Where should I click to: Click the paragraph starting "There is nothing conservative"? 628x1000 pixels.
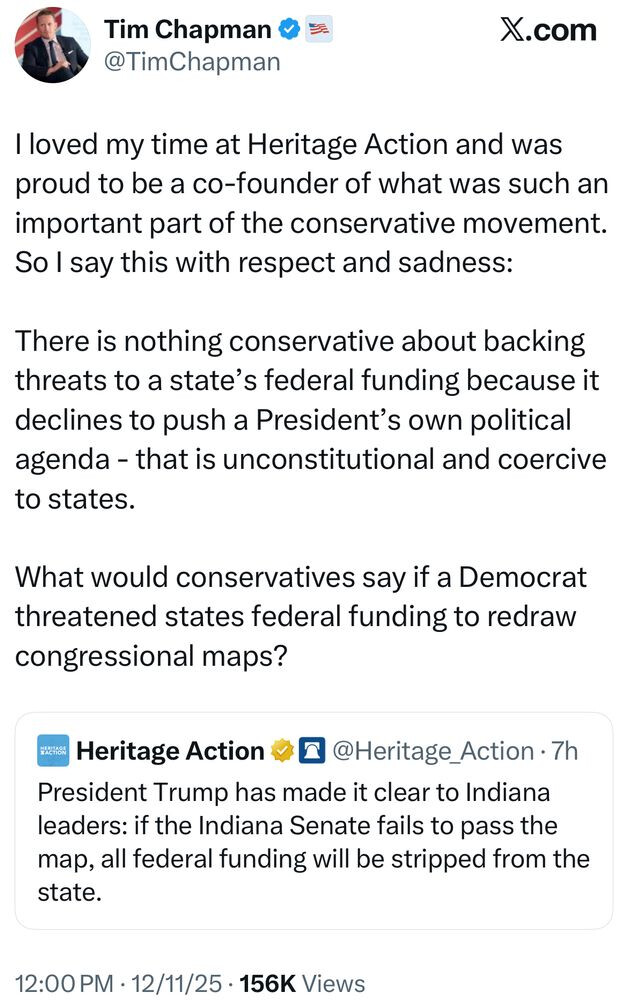310,418
